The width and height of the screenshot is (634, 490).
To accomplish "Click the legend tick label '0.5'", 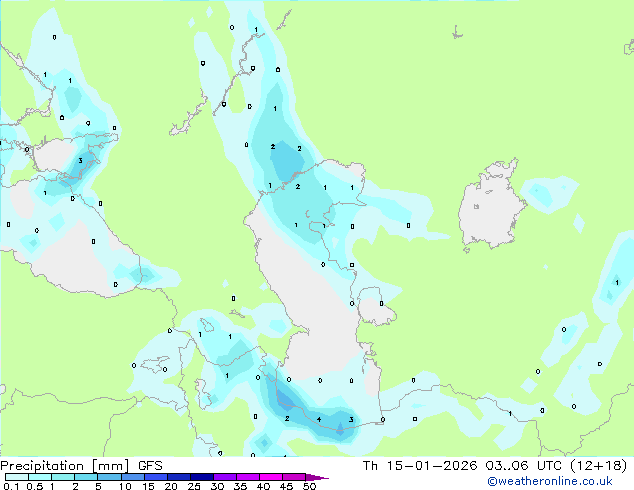I will 34,486.
